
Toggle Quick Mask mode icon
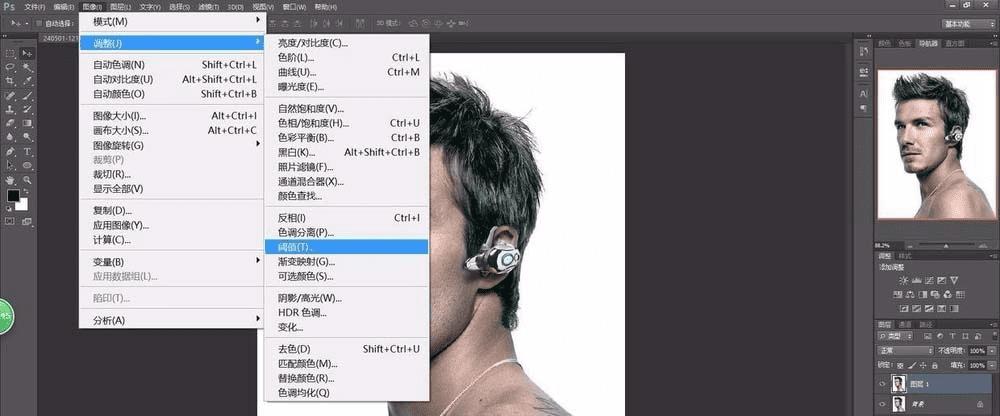click(10, 221)
